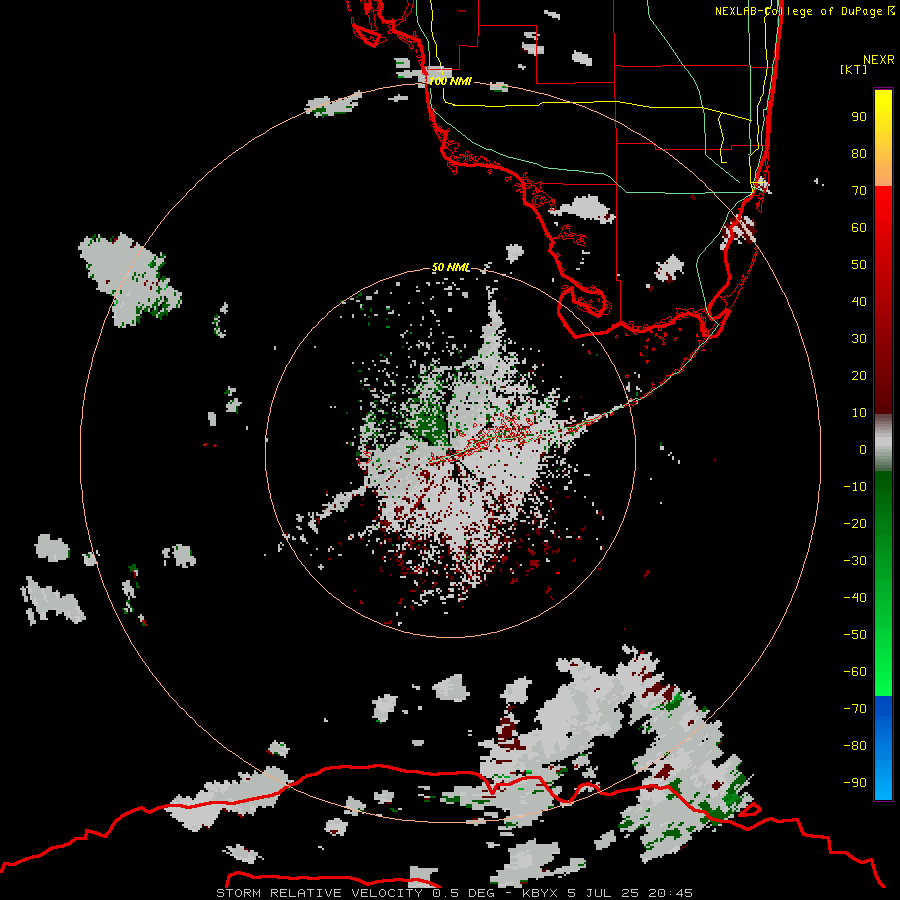Click the 60 value on the velocity scale
The image size is (900, 900).
point(859,227)
